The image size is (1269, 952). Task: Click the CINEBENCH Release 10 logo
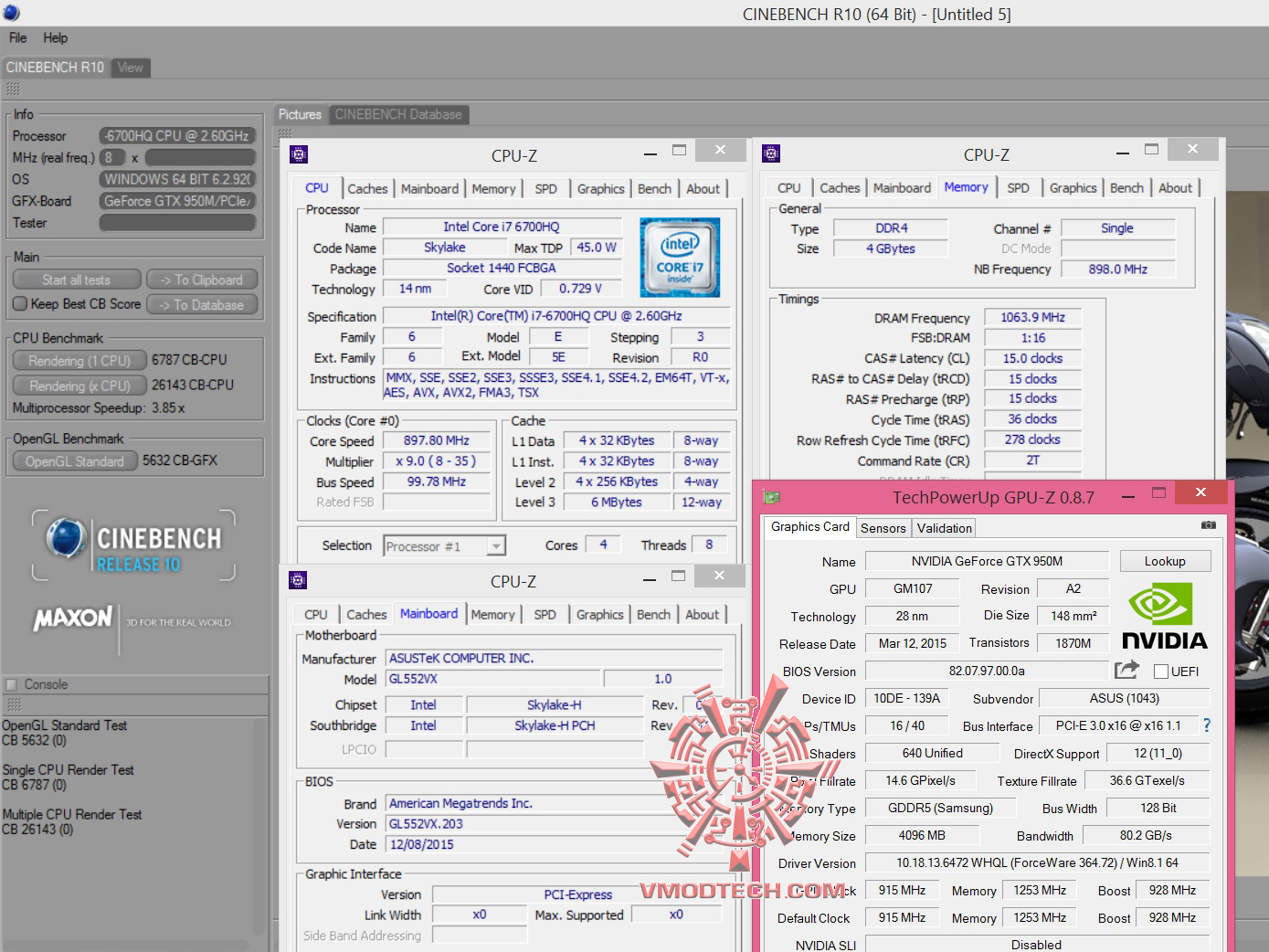tap(133, 545)
